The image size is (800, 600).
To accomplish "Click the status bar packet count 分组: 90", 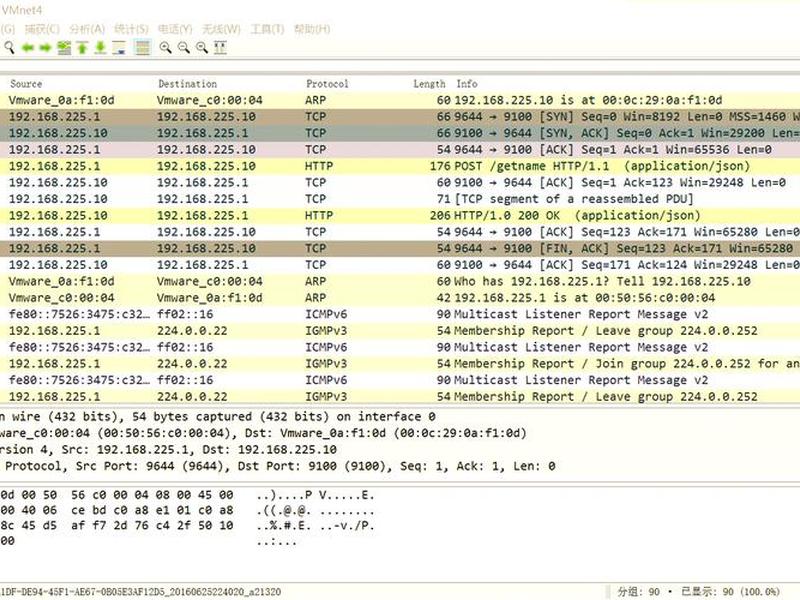I will tap(638, 592).
